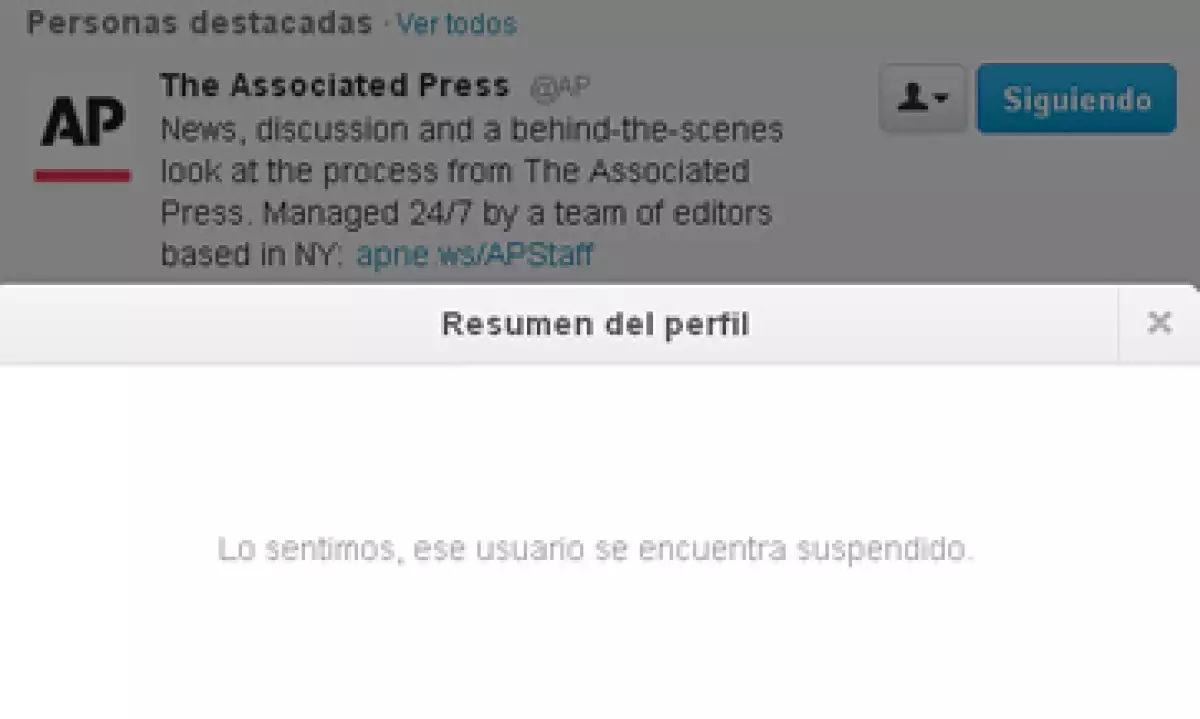Expand the caret arrow beside the person icon
1200x719 pixels.
click(942, 100)
